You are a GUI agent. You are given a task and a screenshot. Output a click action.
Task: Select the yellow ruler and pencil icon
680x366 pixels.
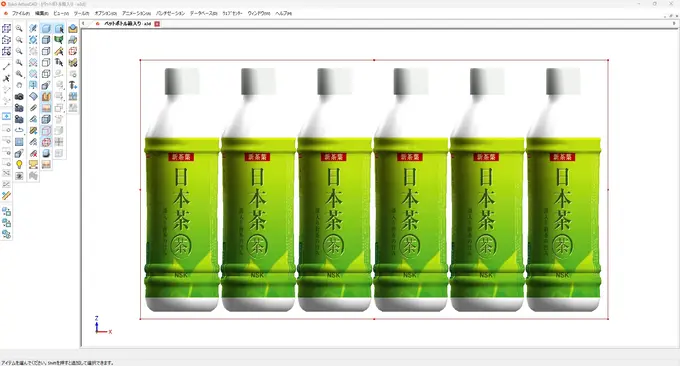(59, 51)
